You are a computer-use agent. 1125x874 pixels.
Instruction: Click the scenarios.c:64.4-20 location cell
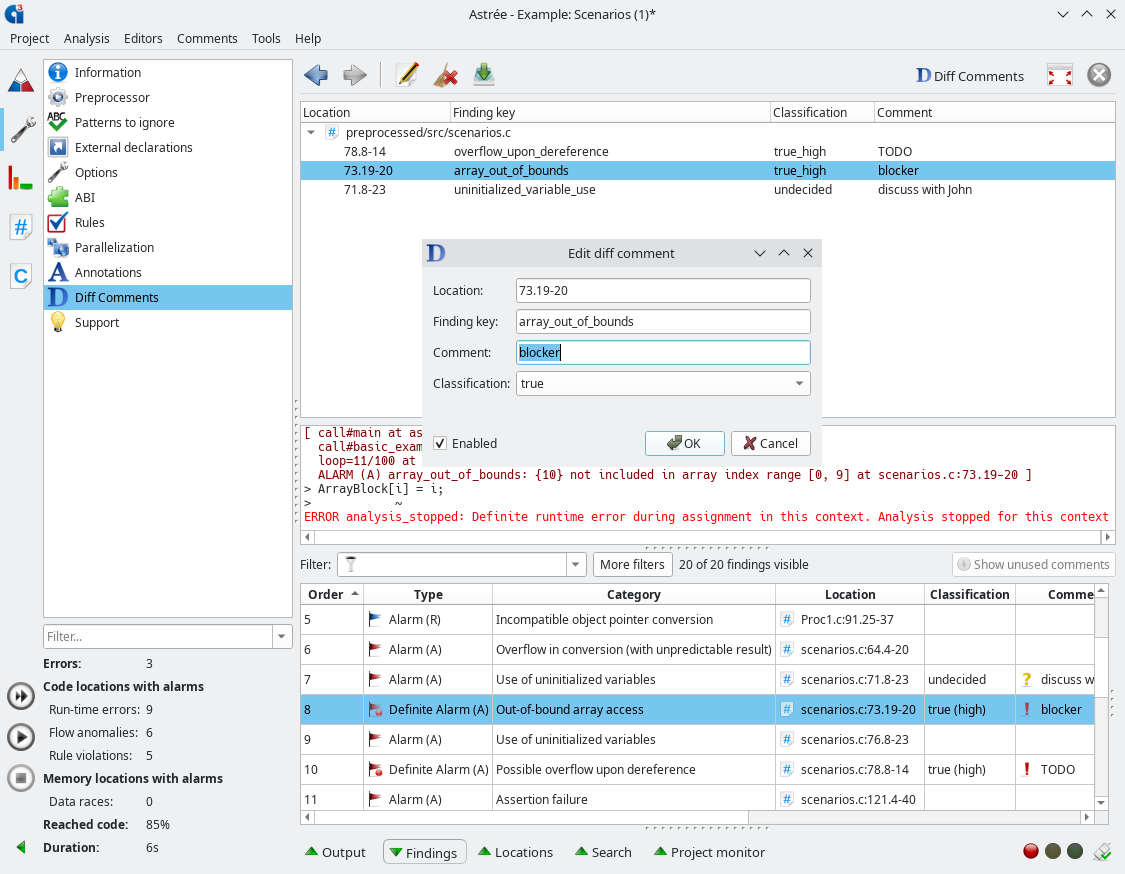pos(850,649)
